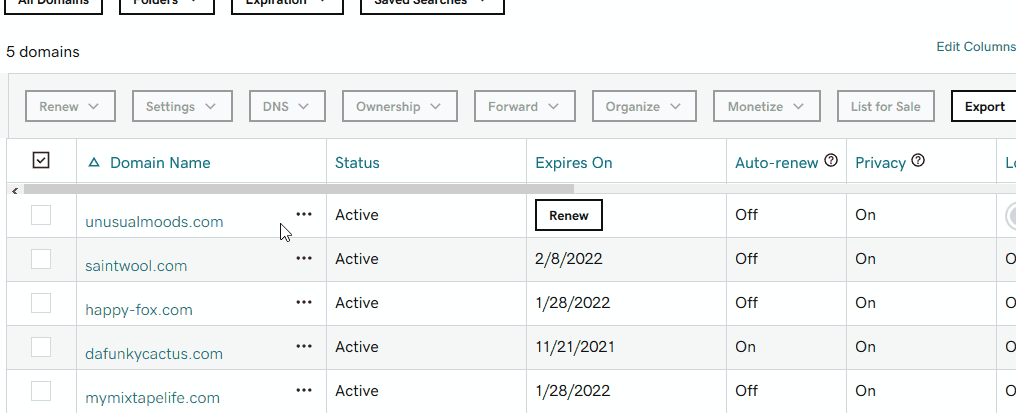This screenshot has height=414, width=1016.
Task: Sort by Auto-renew column header
Action: pyautogui.click(x=776, y=163)
